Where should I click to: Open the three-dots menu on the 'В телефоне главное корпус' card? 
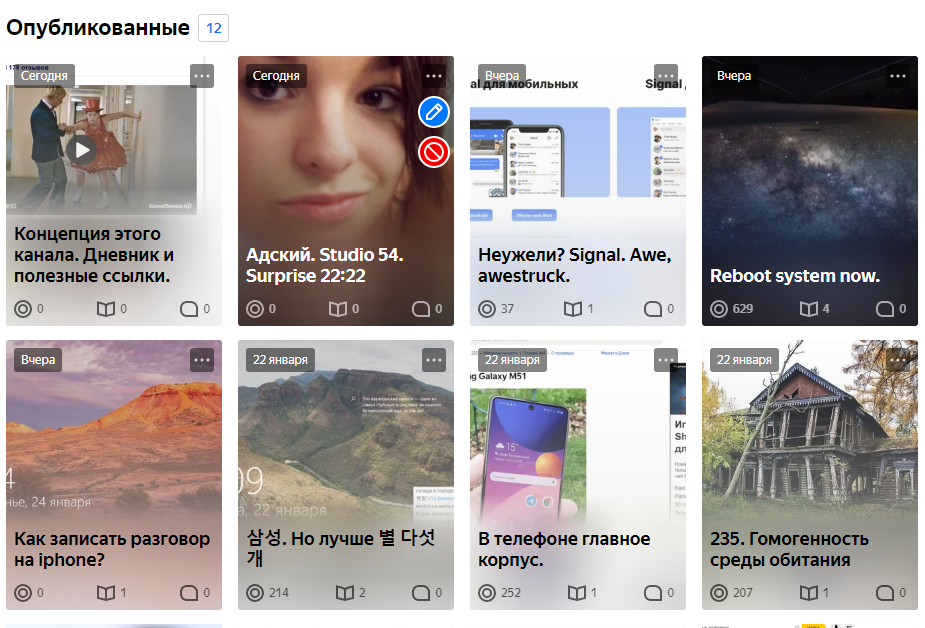pyautogui.click(x=666, y=360)
